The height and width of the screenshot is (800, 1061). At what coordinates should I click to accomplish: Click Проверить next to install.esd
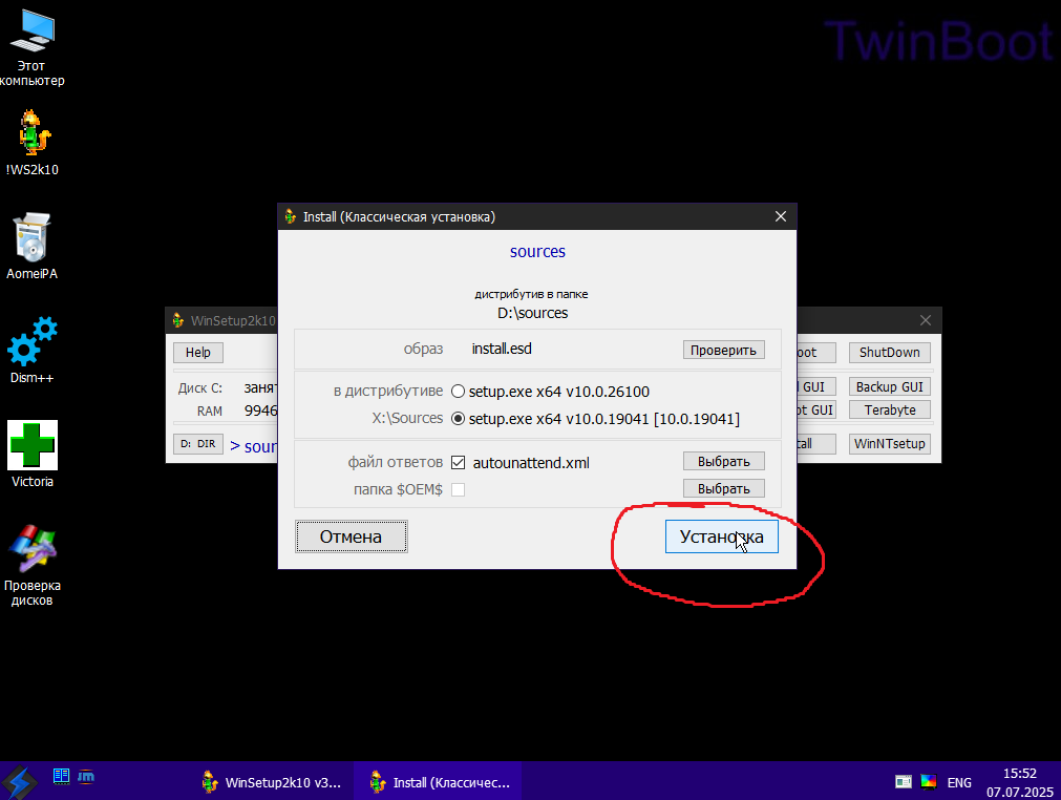click(x=724, y=350)
